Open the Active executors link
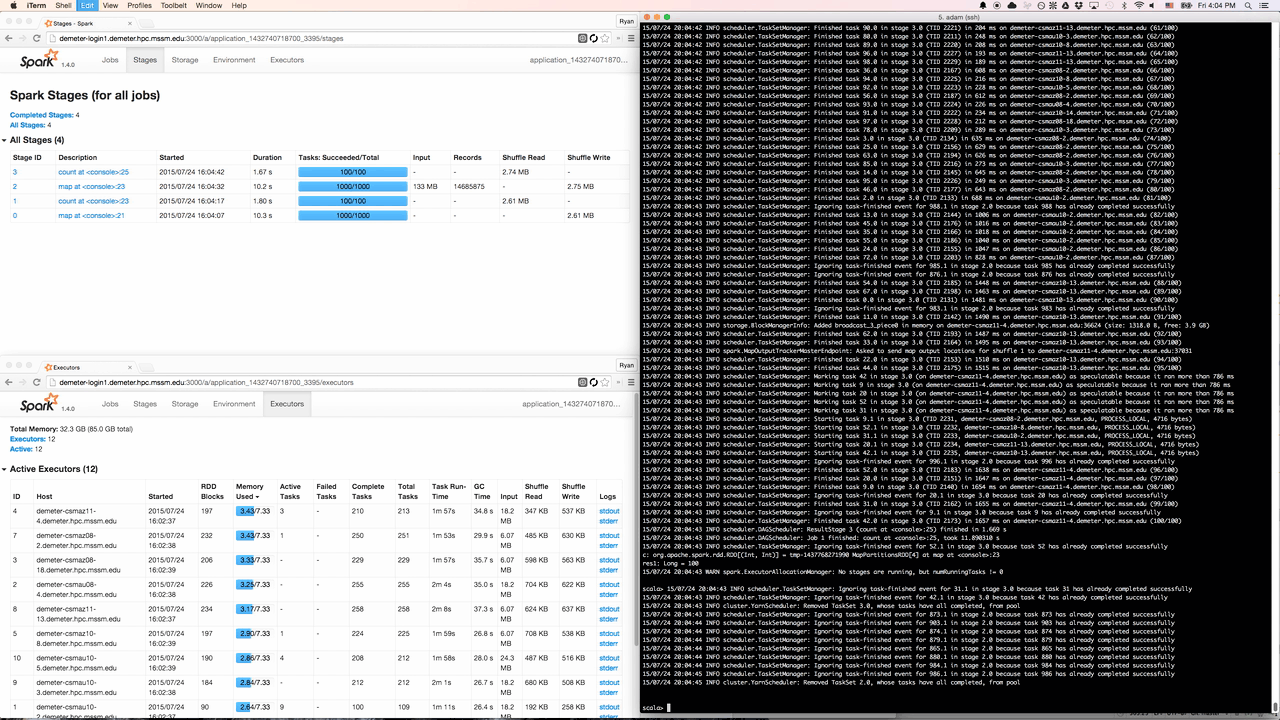1280x720 pixels. pos(20,449)
